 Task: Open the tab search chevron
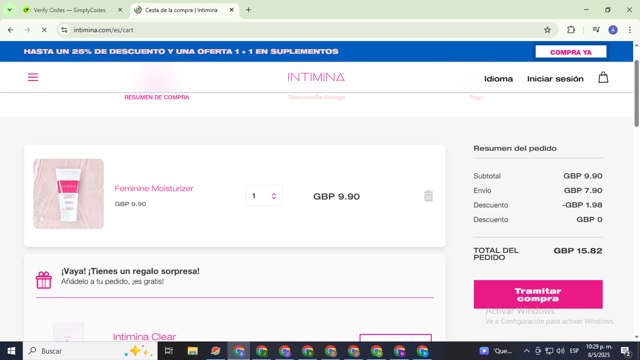coord(9,10)
